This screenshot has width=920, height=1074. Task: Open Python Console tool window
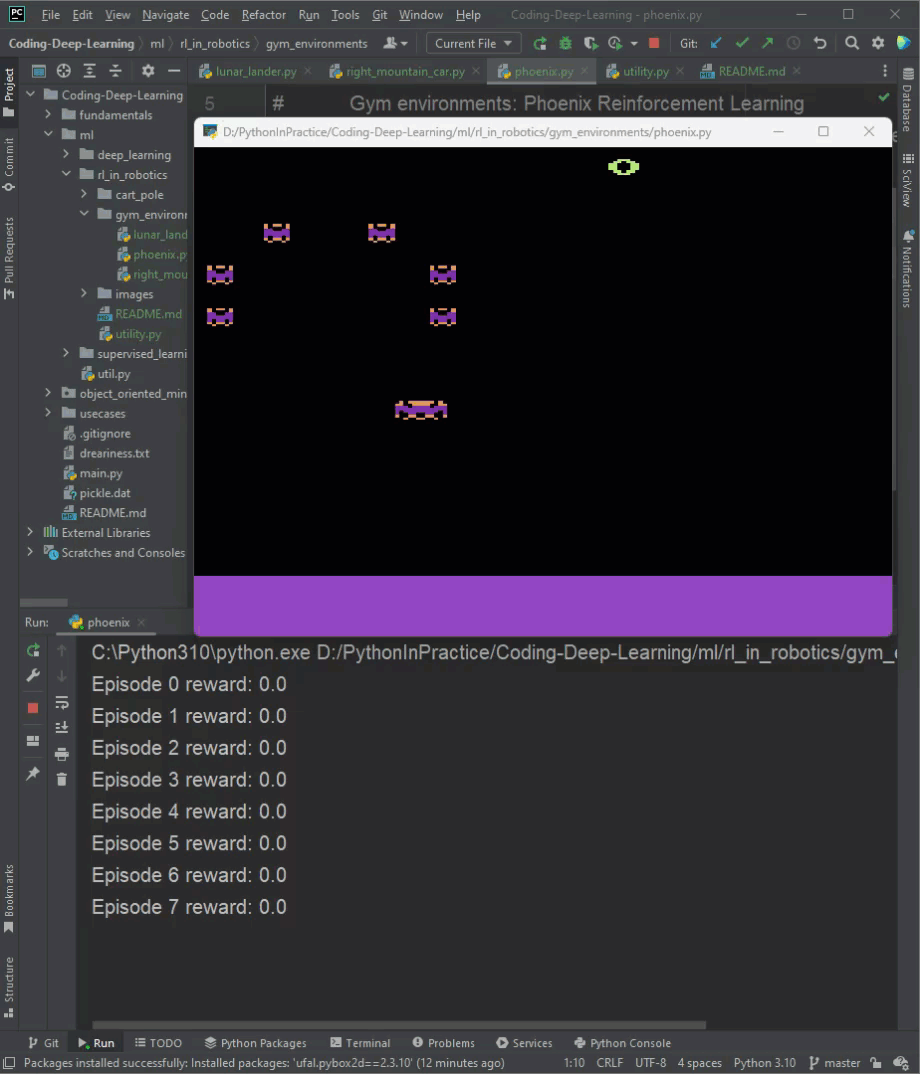pos(623,1043)
